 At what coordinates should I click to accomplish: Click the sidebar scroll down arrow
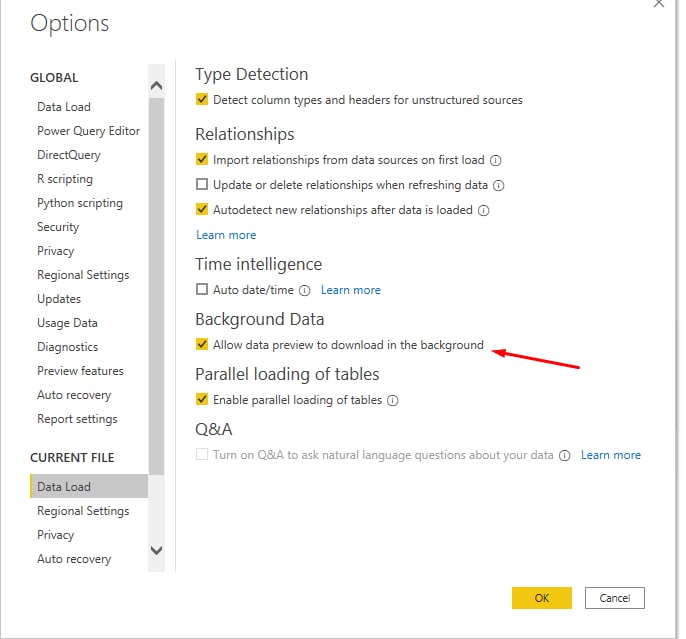pyautogui.click(x=156, y=550)
